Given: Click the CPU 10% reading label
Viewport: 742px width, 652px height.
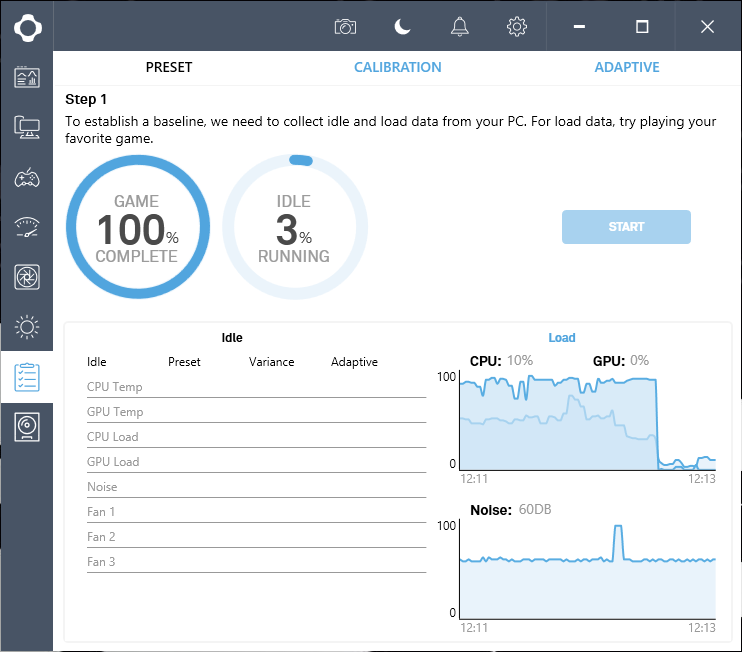Looking at the screenshot, I should pos(501,361).
